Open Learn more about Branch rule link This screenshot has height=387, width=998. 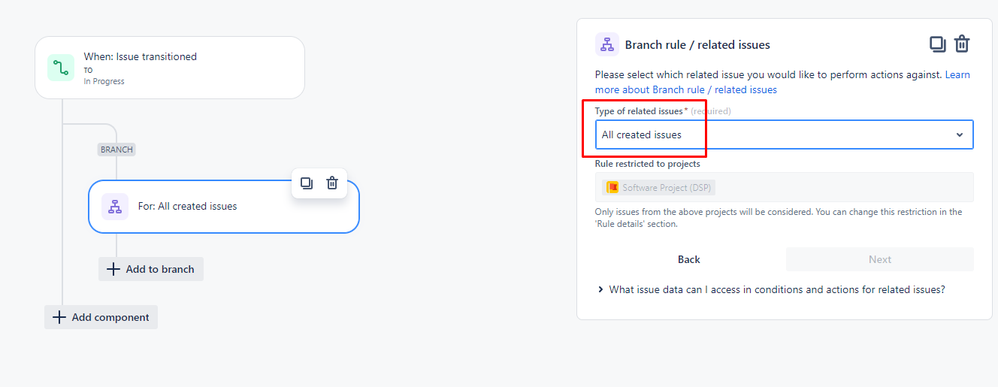783,82
